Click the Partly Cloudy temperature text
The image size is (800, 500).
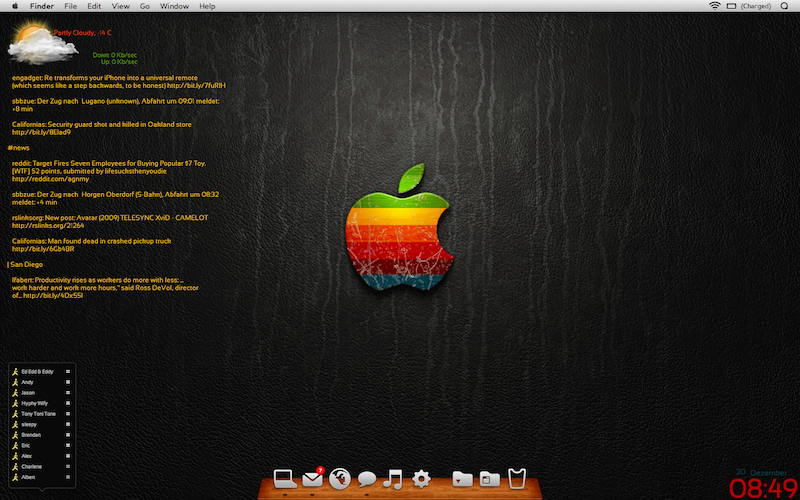click(x=83, y=33)
